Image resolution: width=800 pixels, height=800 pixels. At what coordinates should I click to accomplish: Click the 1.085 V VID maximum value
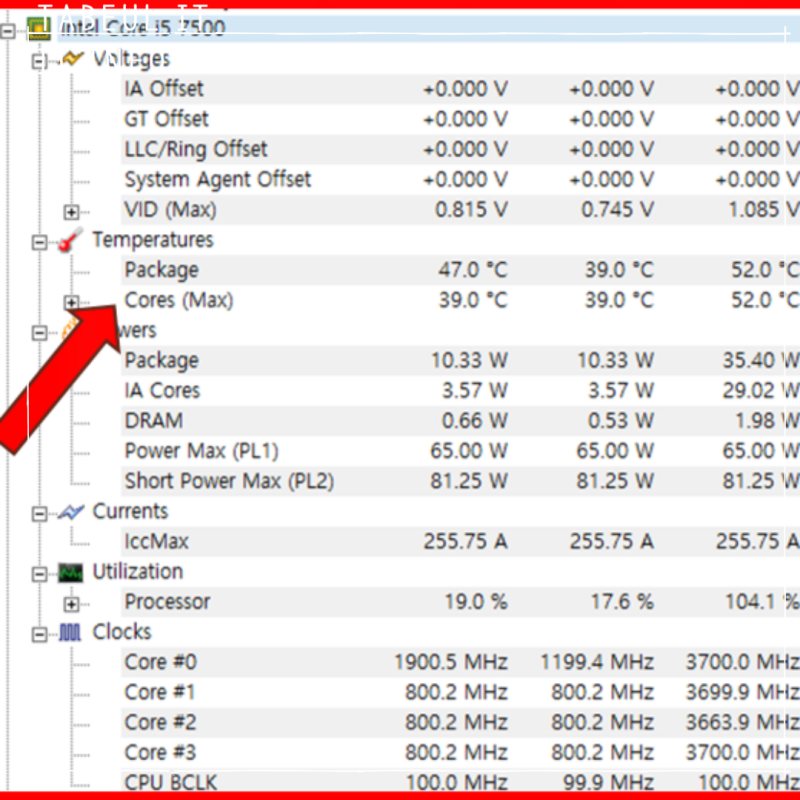point(763,210)
